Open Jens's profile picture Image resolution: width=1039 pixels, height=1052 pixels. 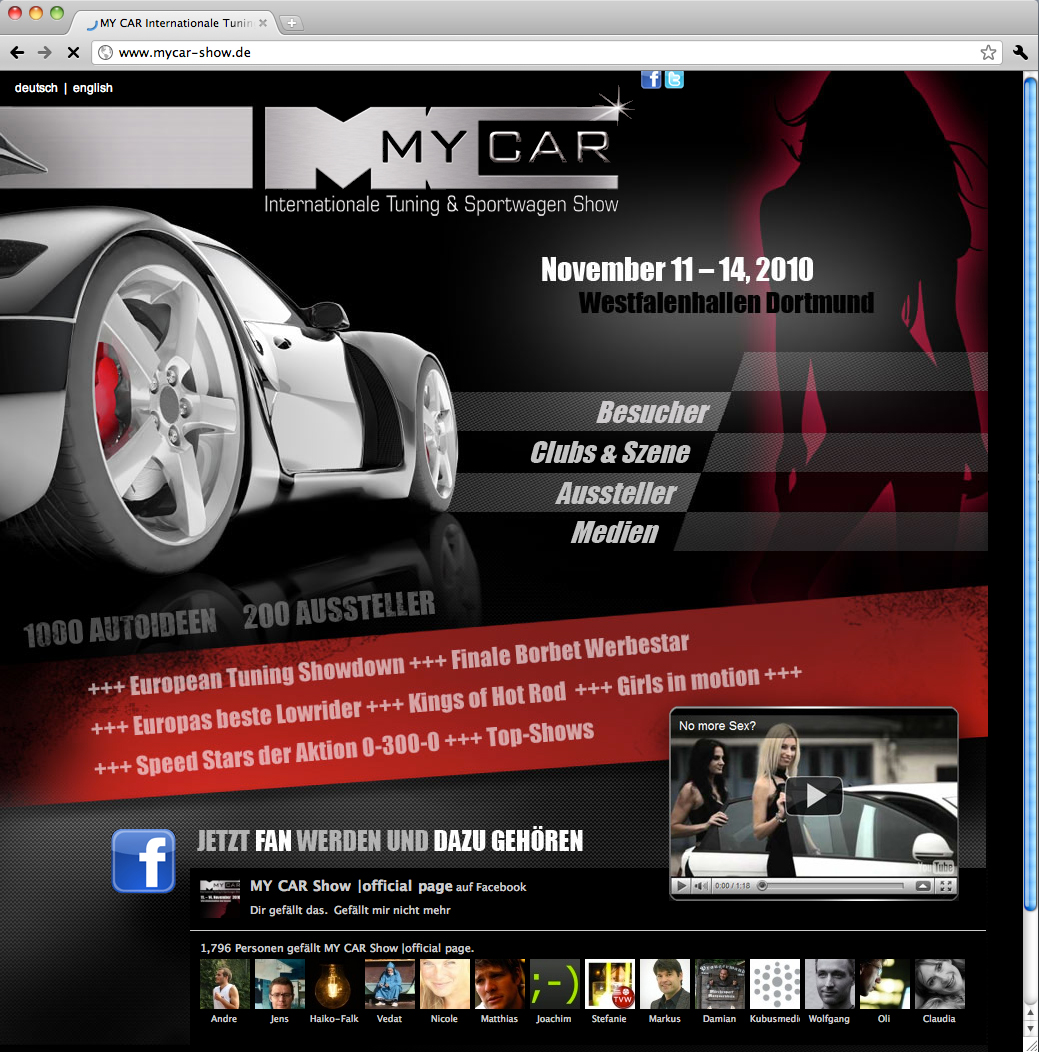click(280, 984)
